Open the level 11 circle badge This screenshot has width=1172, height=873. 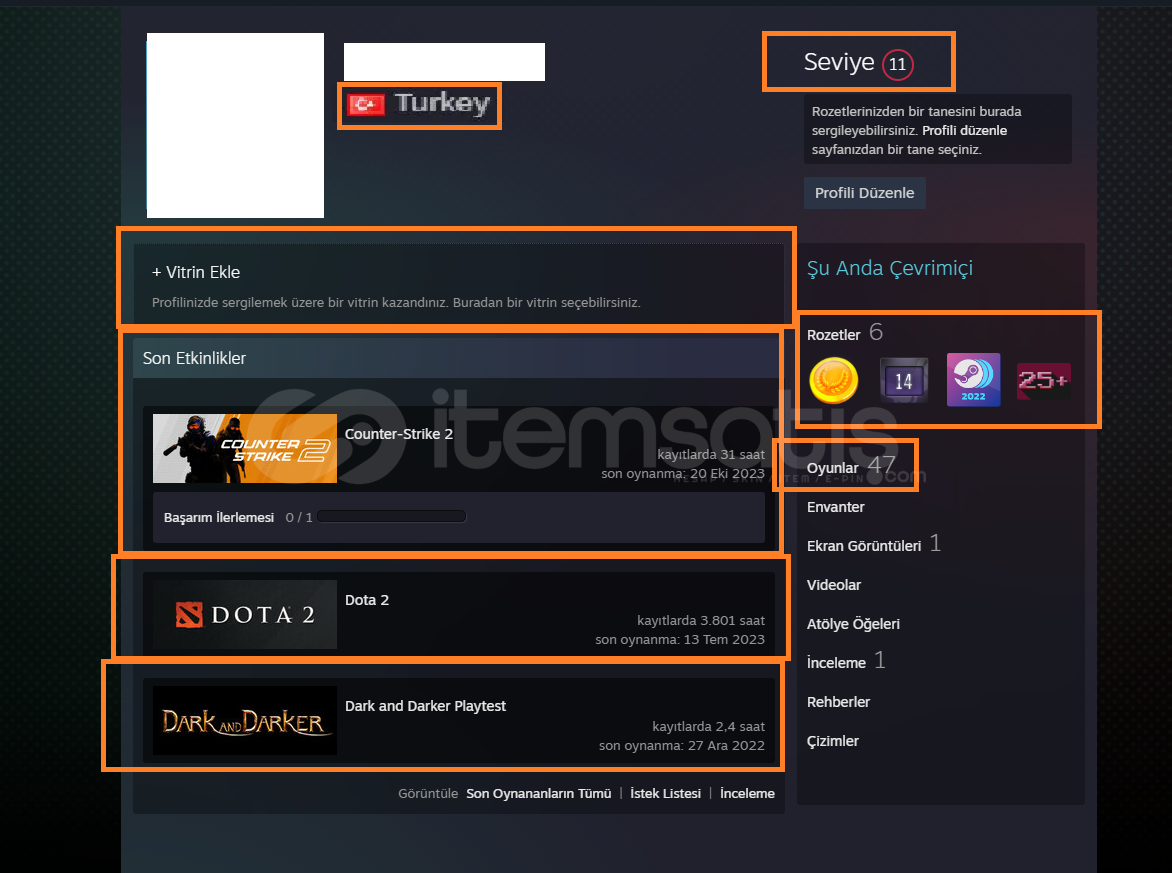(x=898, y=64)
